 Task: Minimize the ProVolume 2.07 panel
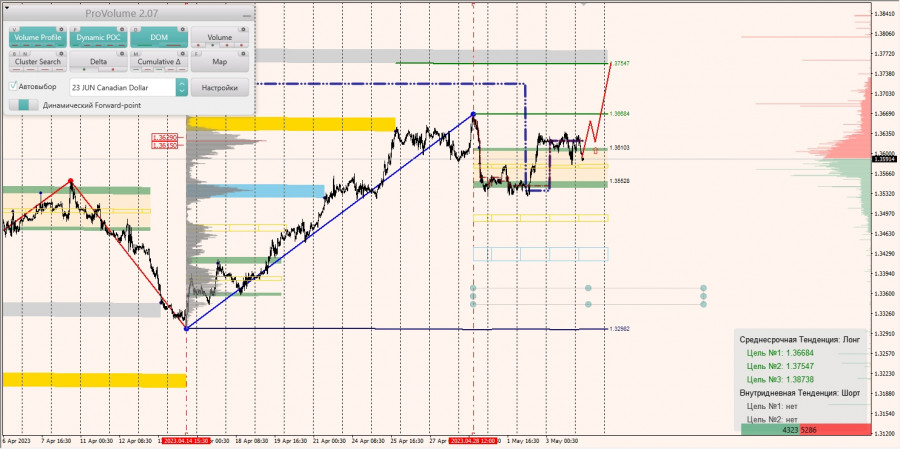[x=247, y=15]
